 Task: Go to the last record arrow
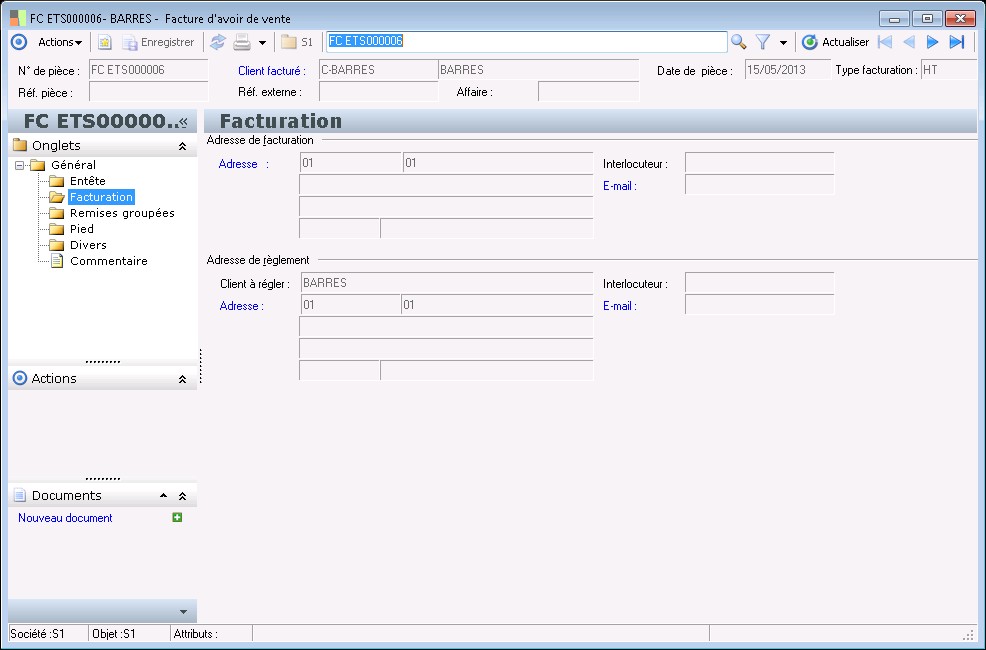pos(956,42)
